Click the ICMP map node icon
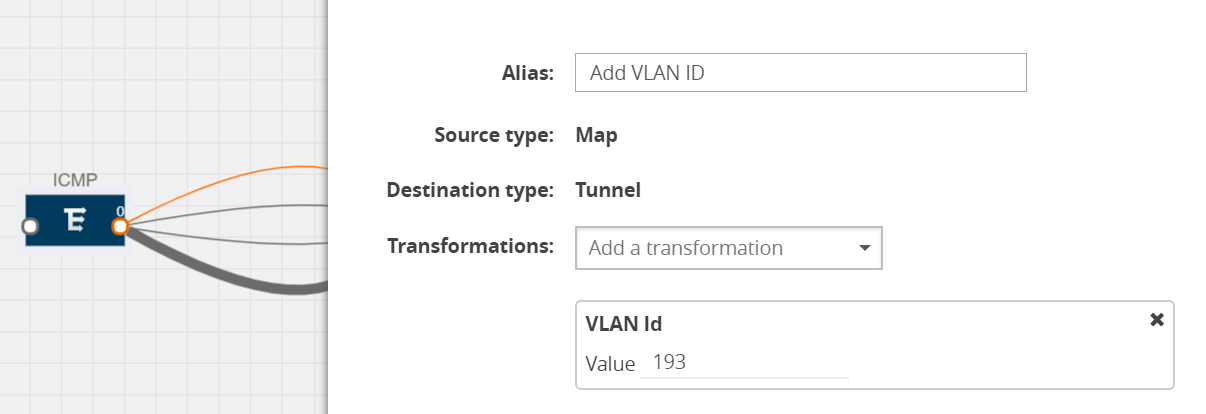Image resolution: width=1206 pixels, height=414 pixels. click(75, 222)
